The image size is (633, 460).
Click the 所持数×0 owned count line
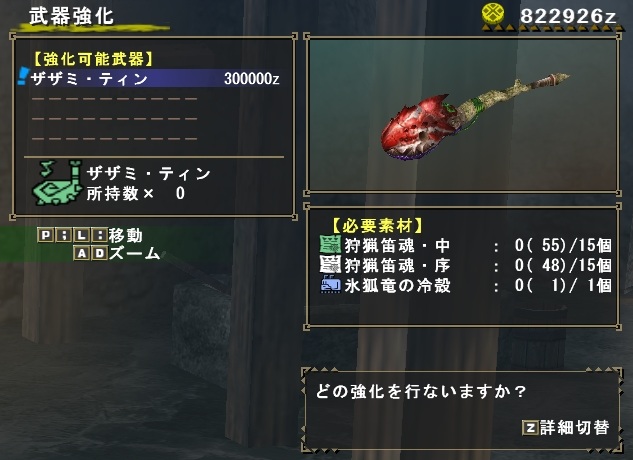[135, 193]
